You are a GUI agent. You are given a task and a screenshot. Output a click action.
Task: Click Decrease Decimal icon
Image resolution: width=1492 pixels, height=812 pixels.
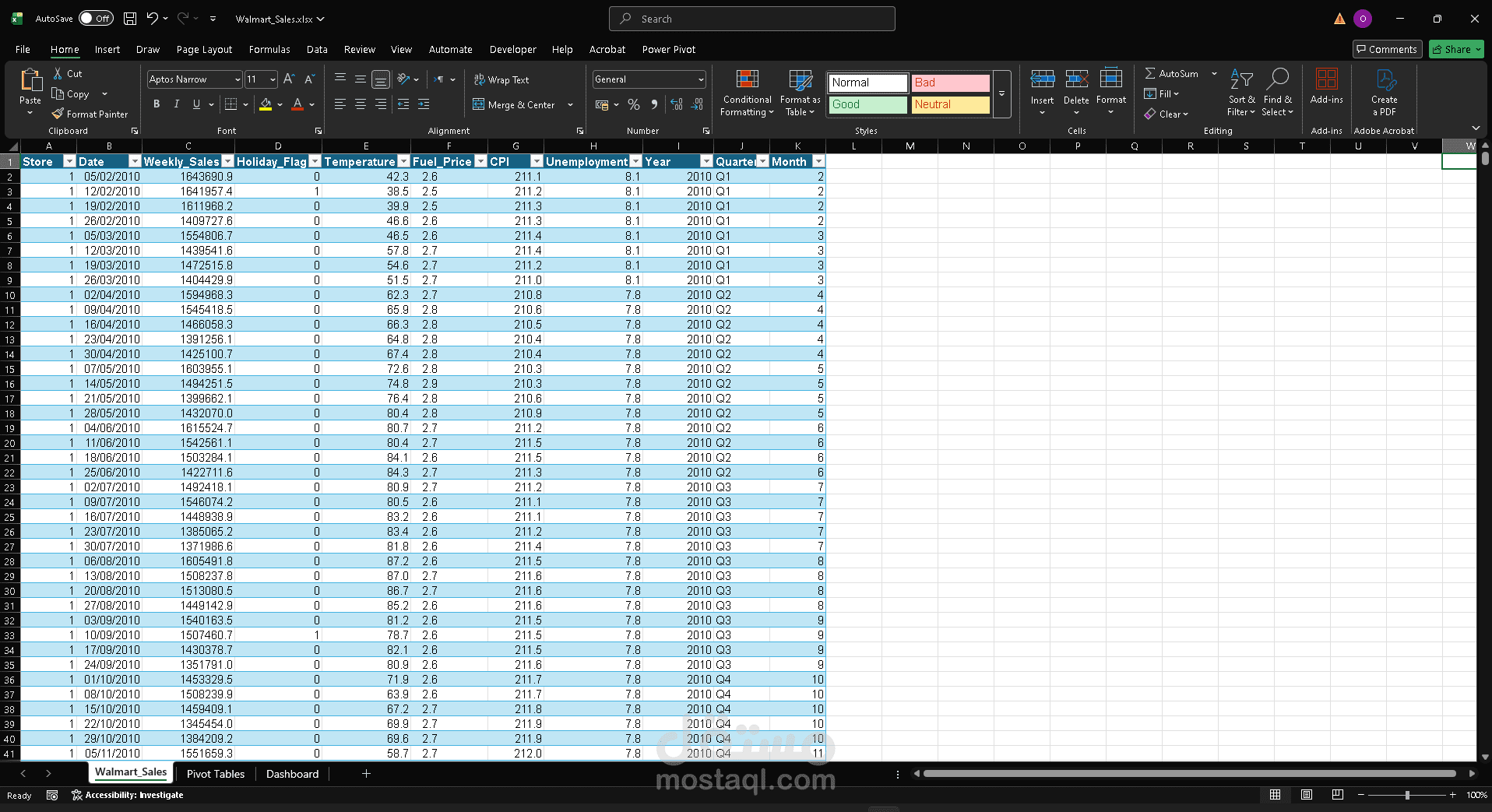697,104
